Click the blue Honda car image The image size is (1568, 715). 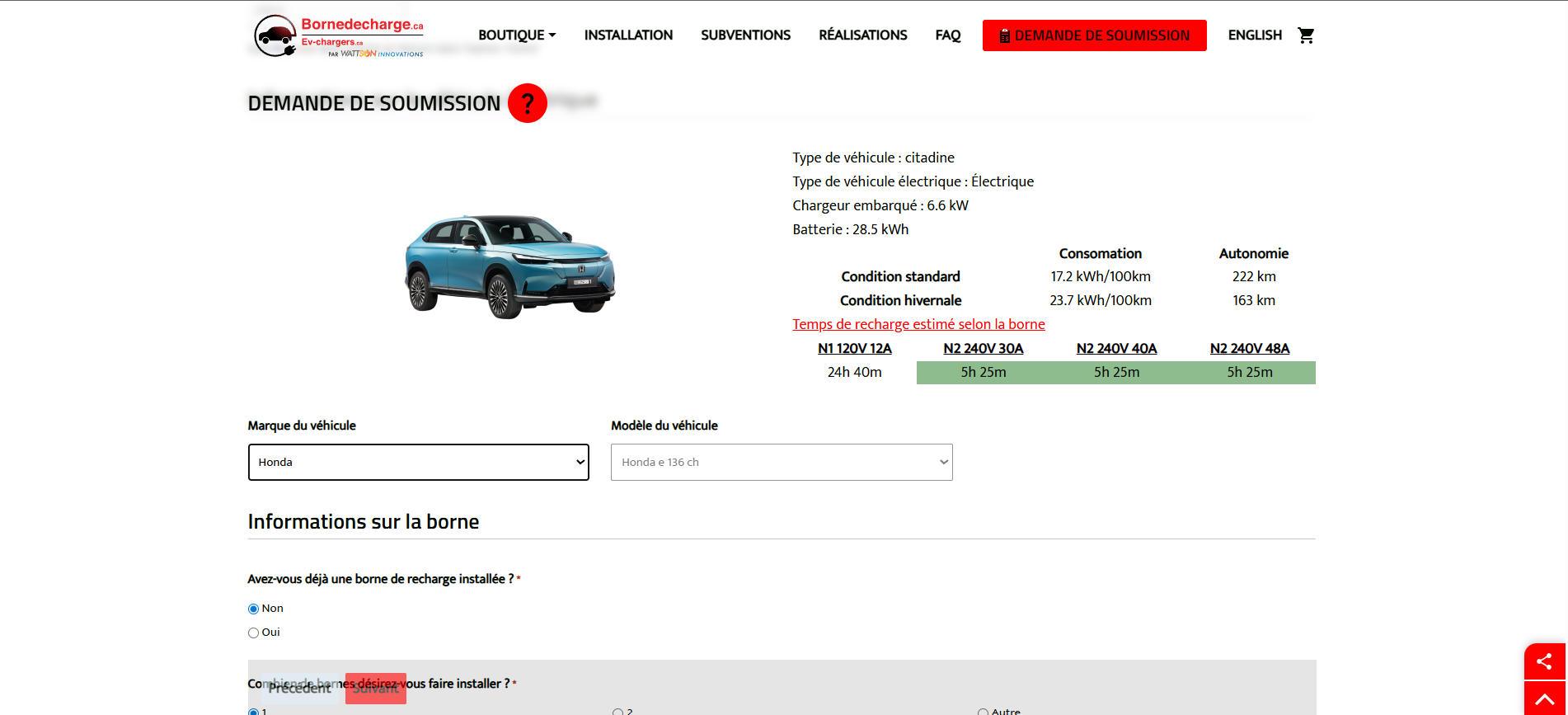pyautogui.click(x=510, y=266)
